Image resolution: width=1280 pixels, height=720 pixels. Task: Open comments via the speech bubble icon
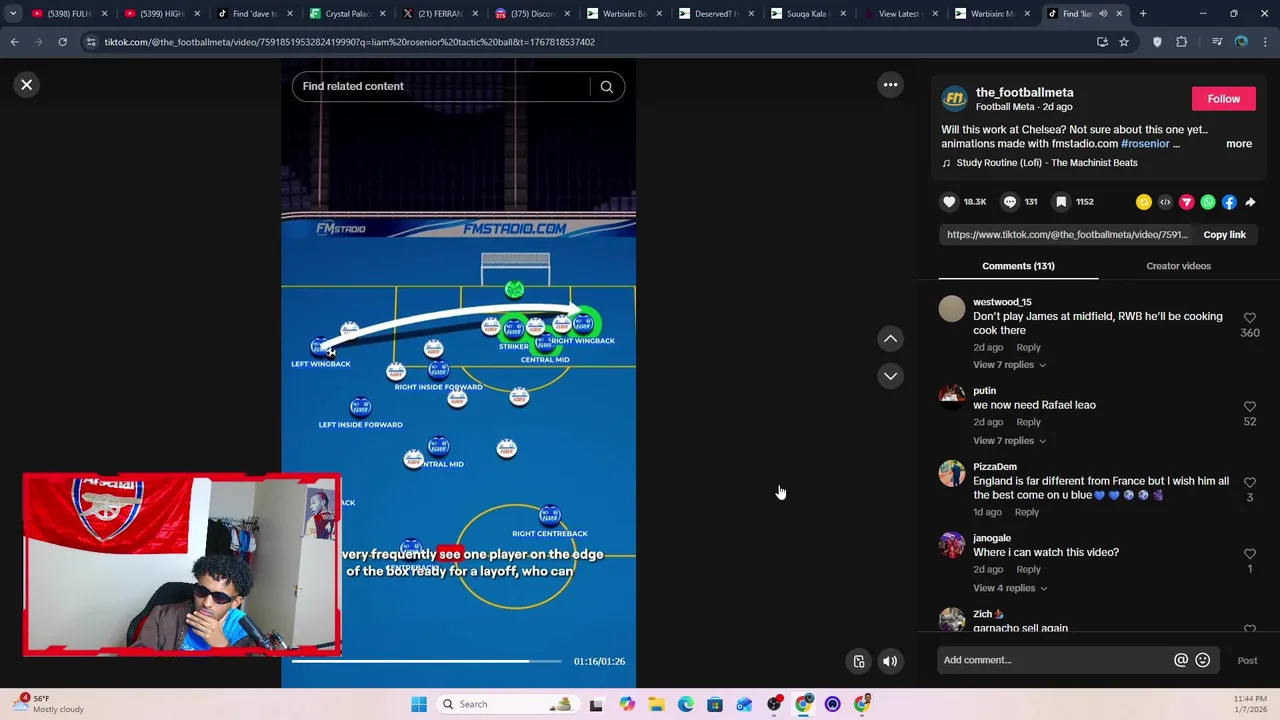tap(1009, 202)
